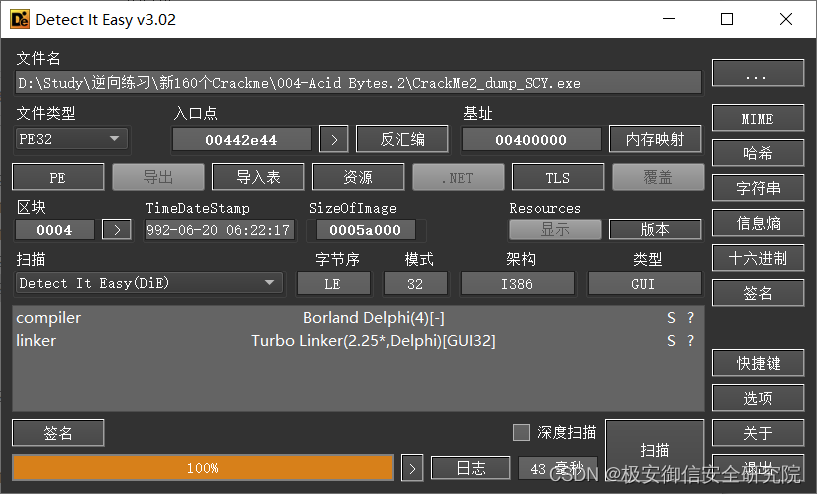The width and height of the screenshot is (817, 494).
Task: Click the SizeOfImage value 0005a000
Action: click(365, 230)
